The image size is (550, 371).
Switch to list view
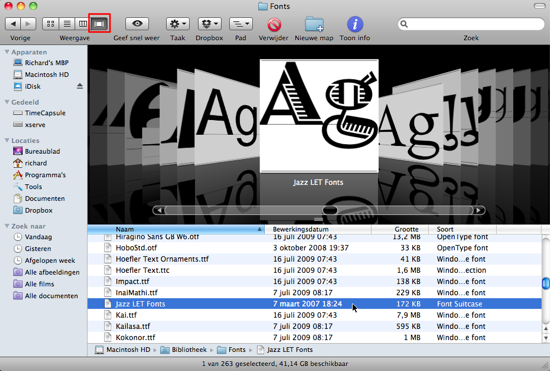(67, 24)
